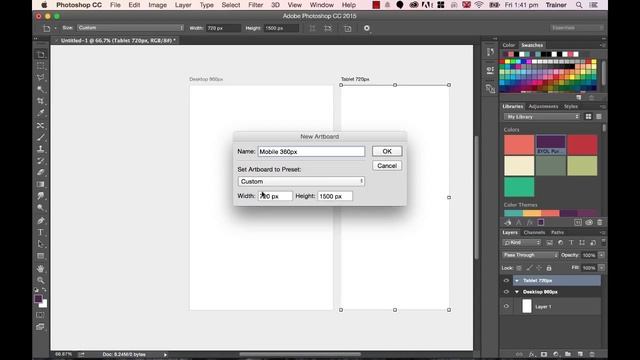Open Set Artboard to Preset dropdown

coord(301,182)
